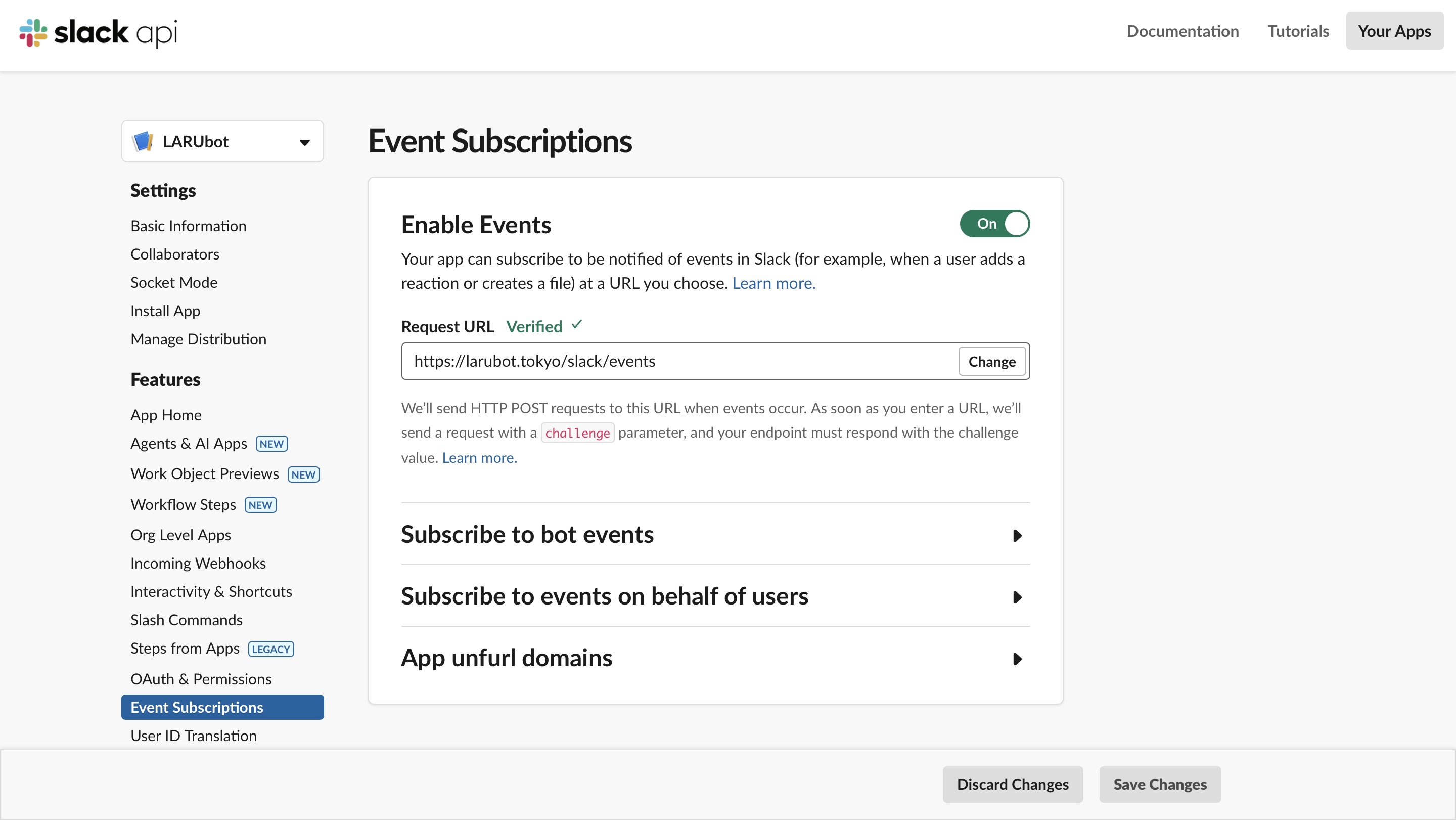The height and width of the screenshot is (820, 1456).
Task: Click Change button for Request URL
Action: (x=991, y=361)
